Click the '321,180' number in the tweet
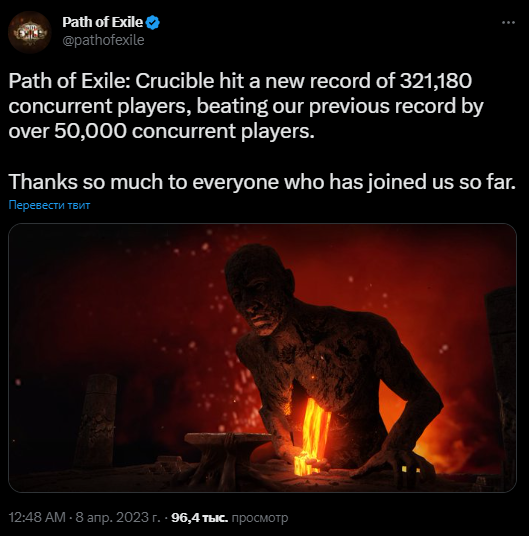Screen dimensions: 529x536 coord(436,81)
